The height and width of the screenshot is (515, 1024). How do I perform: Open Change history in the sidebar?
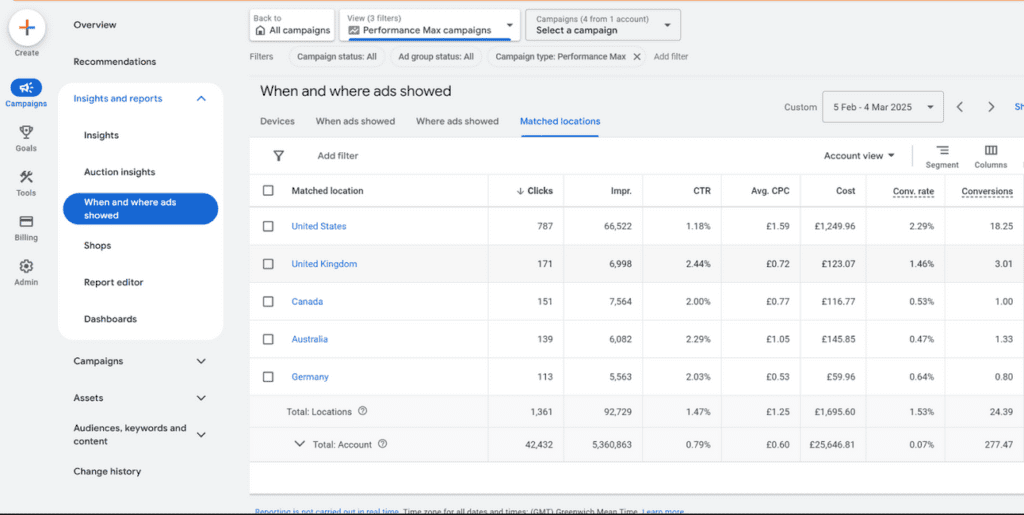[x=107, y=471]
